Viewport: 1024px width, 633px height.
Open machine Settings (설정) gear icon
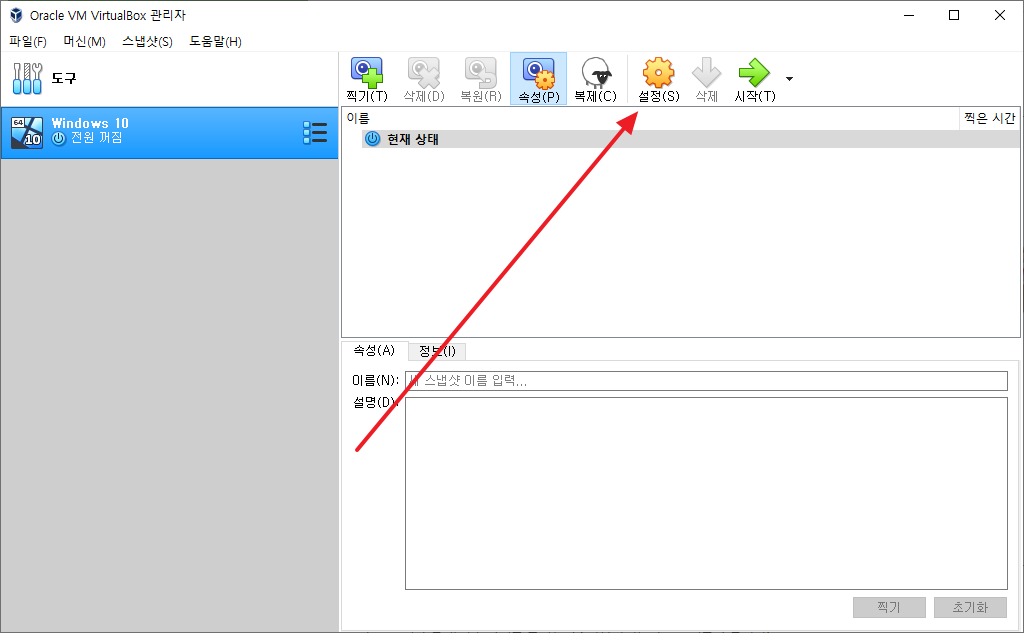pyautogui.click(x=658, y=78)
